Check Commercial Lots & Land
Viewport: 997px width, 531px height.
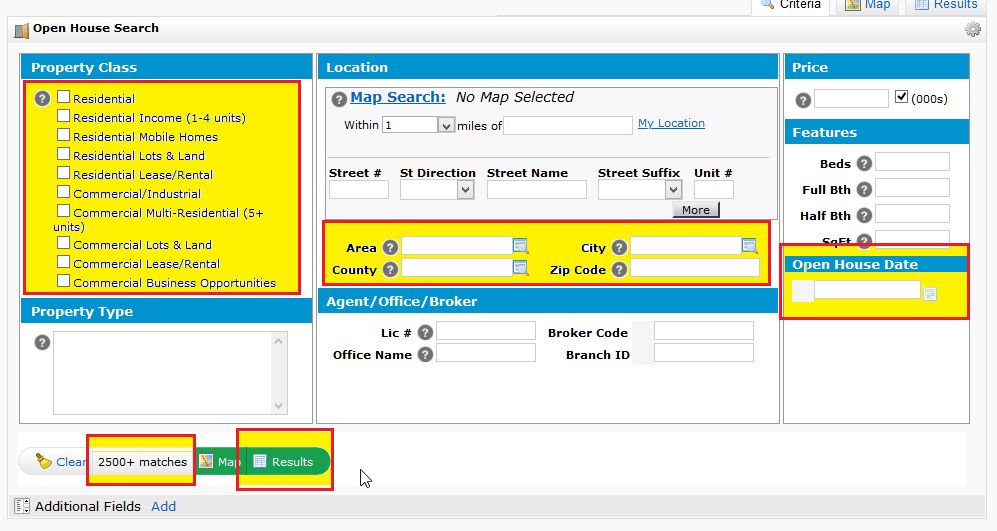(x=63, y=243)
